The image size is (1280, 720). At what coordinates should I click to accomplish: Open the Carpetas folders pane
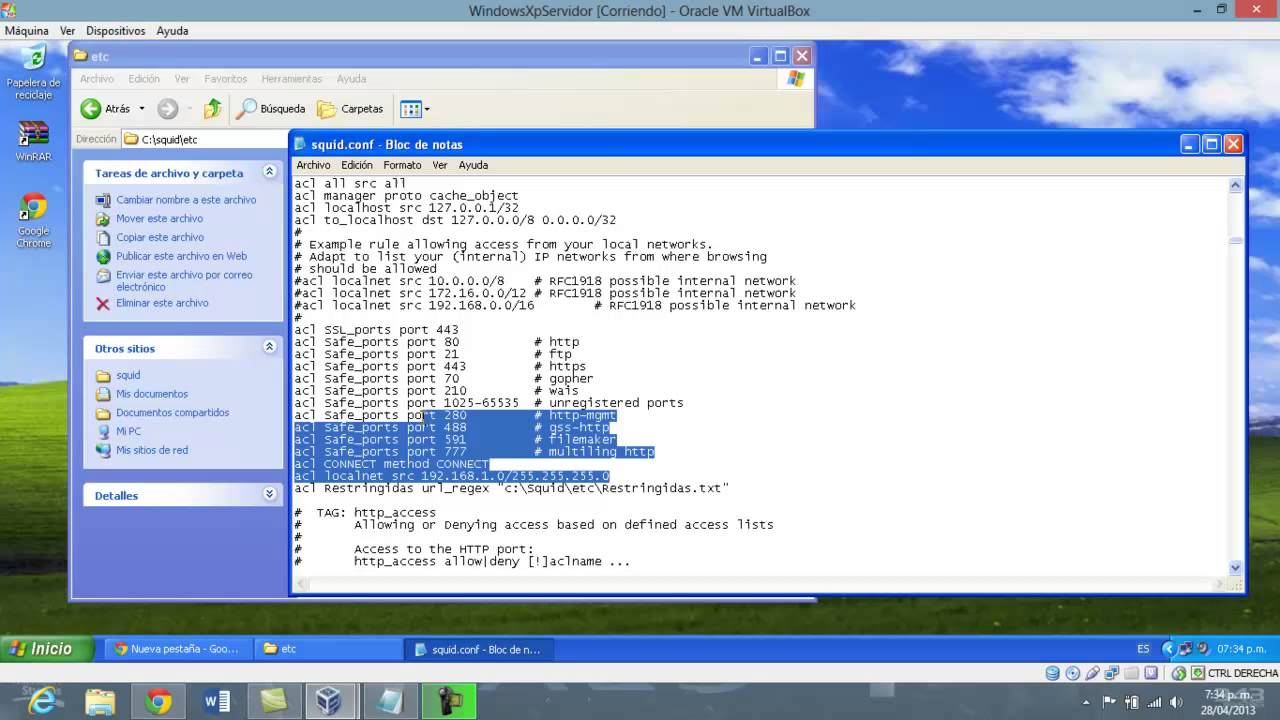click(x=351, y=109)
